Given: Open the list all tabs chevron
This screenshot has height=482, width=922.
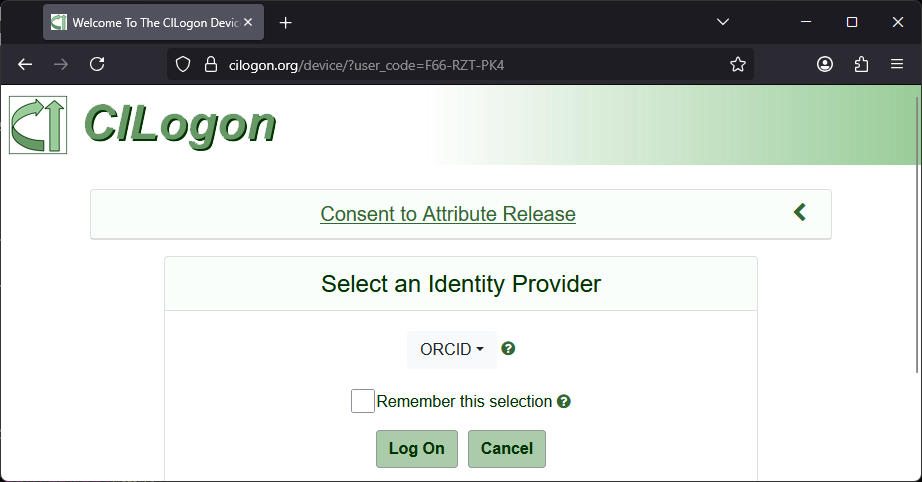Looking at the screenshot, I should click(723, 22).
